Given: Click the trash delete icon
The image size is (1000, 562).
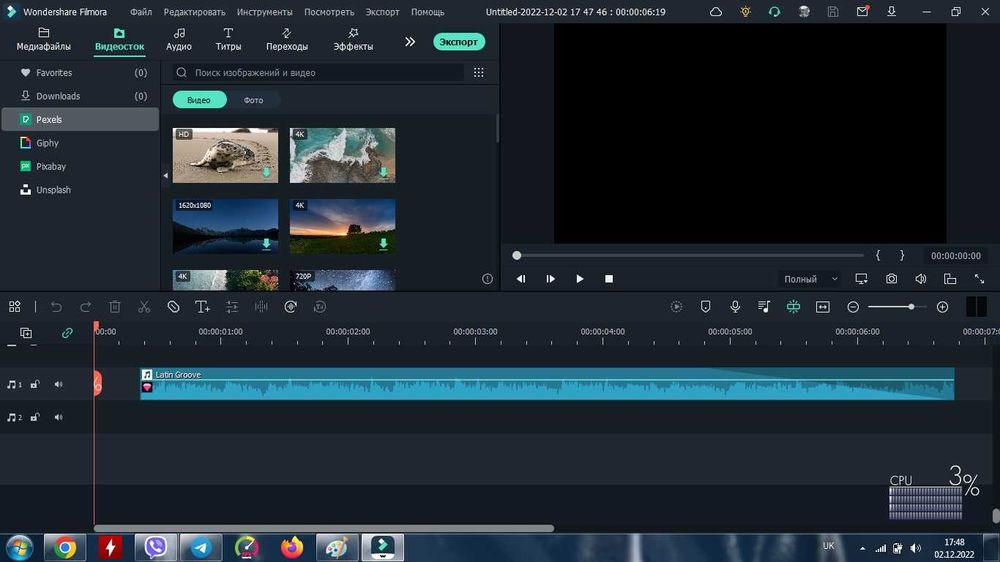Looking at the screenshot, I should [x=115, y=307].
